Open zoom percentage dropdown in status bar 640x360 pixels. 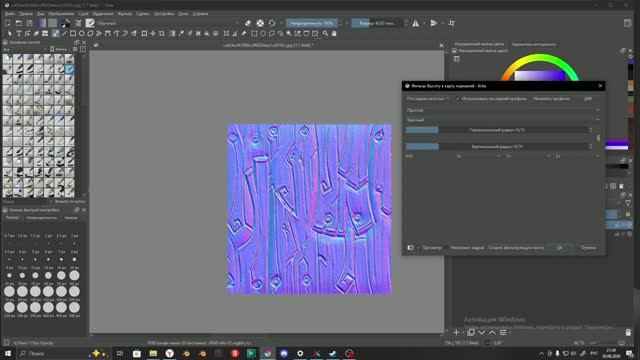(x=580, y=343)
